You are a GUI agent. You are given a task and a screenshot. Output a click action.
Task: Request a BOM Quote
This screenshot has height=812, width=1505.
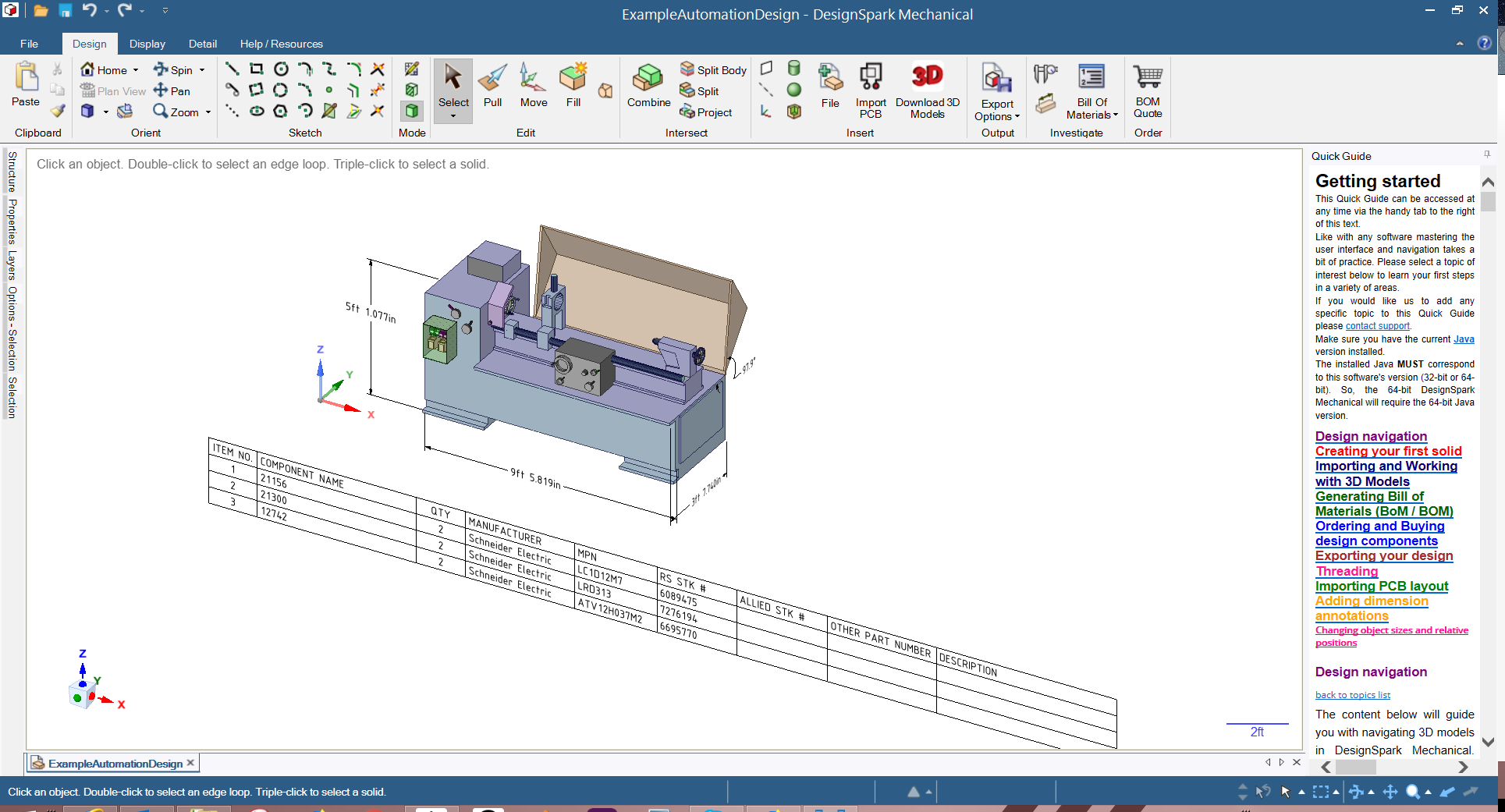pos(1148,90)
